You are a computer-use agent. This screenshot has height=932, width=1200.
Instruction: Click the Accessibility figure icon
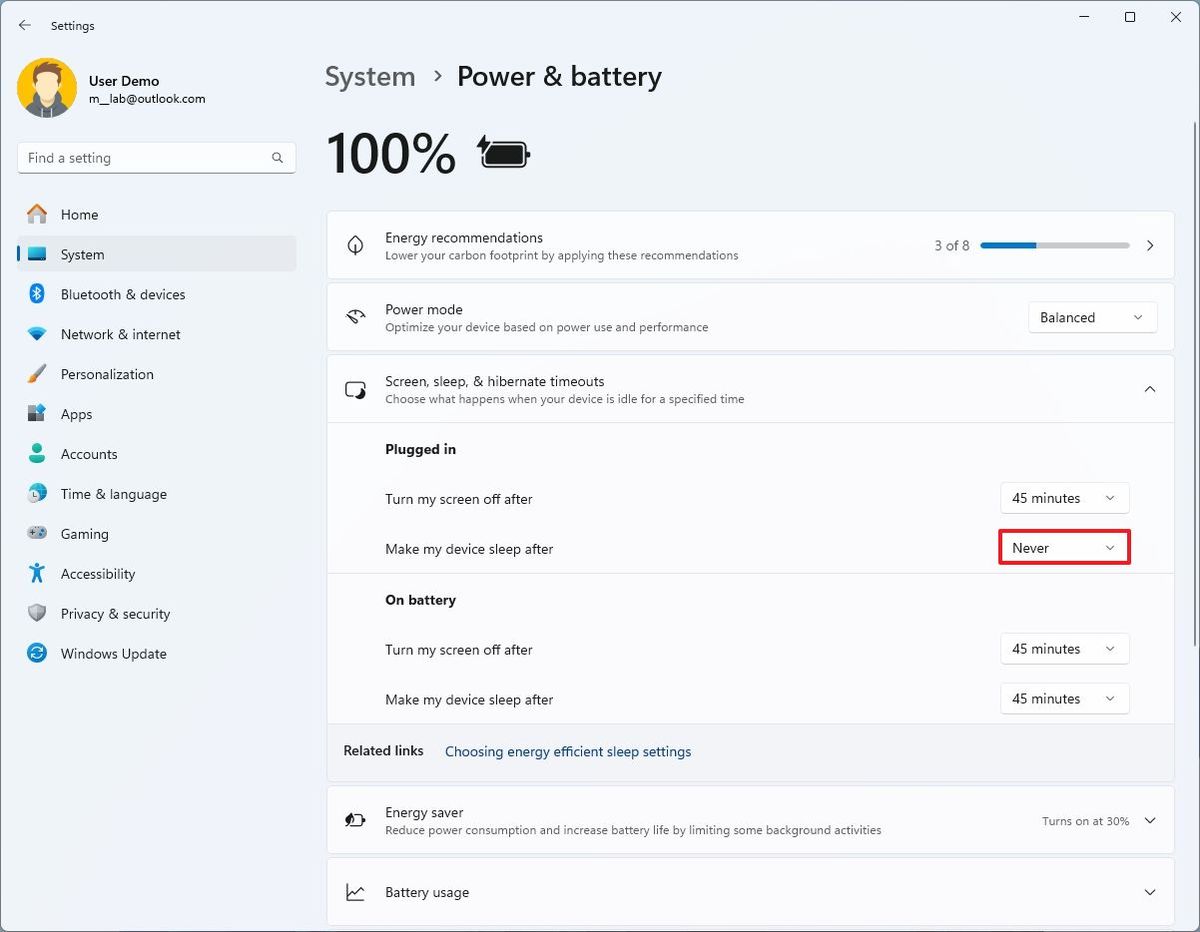(37, 574)
